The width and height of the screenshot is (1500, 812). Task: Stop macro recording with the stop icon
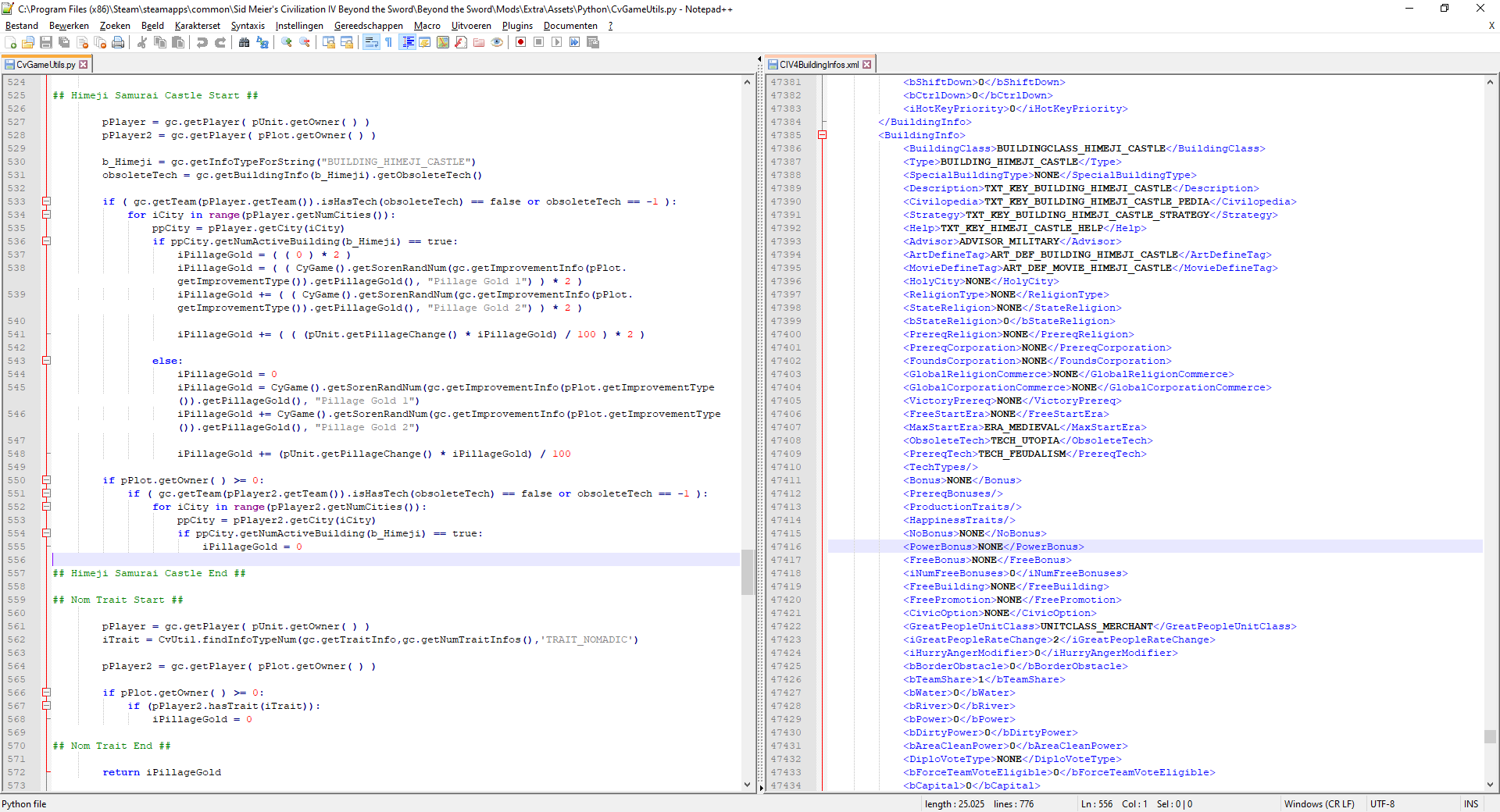(538, 42)
